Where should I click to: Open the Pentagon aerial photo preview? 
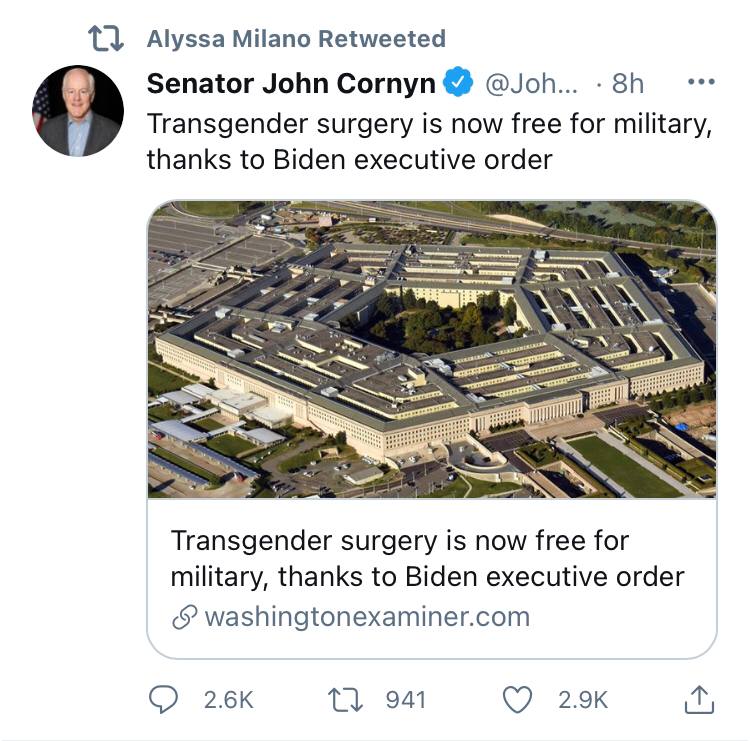click(432, 349)
